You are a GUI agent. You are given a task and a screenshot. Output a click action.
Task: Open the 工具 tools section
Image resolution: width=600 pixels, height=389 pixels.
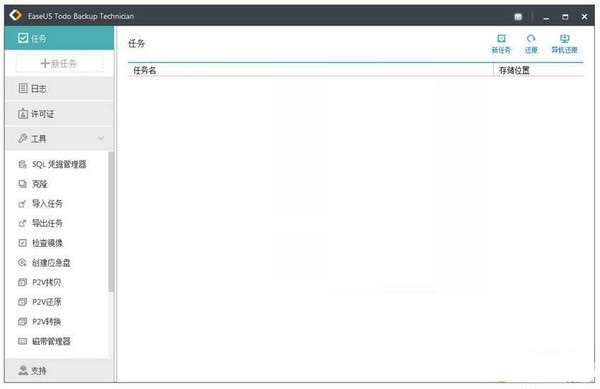[59, 138]
